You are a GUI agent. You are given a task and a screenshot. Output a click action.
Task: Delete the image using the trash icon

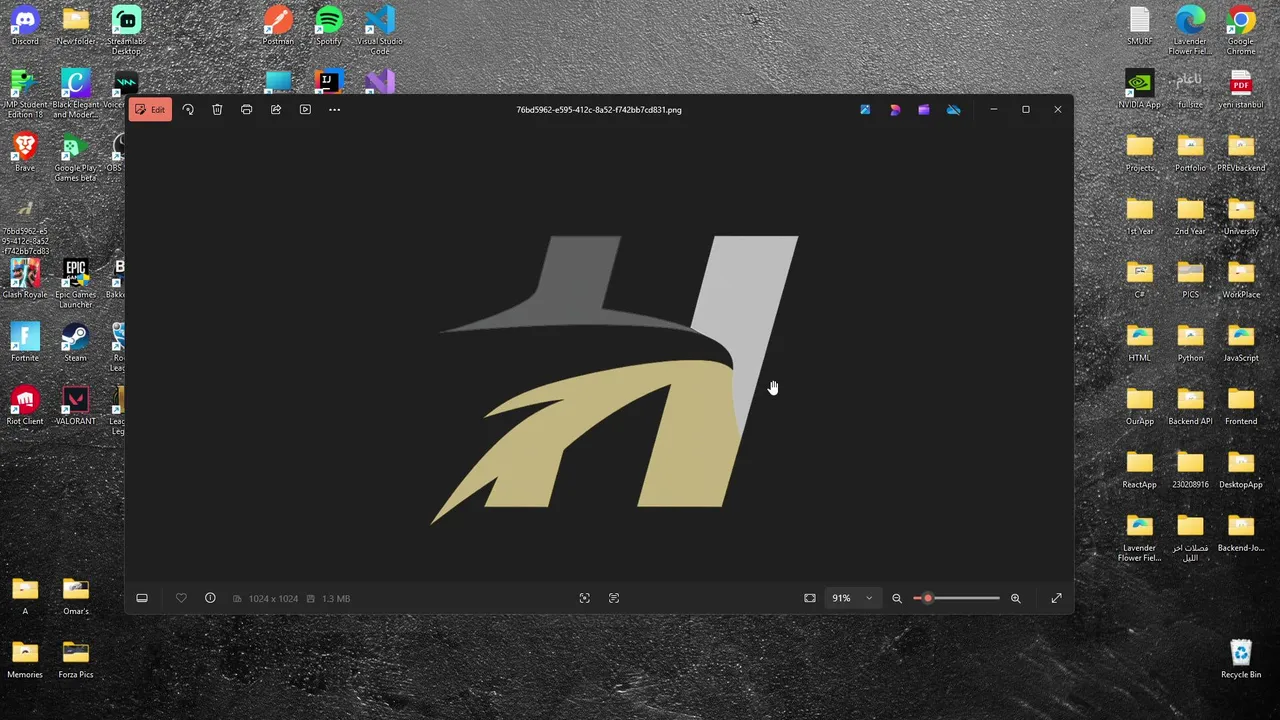[217, 110]
